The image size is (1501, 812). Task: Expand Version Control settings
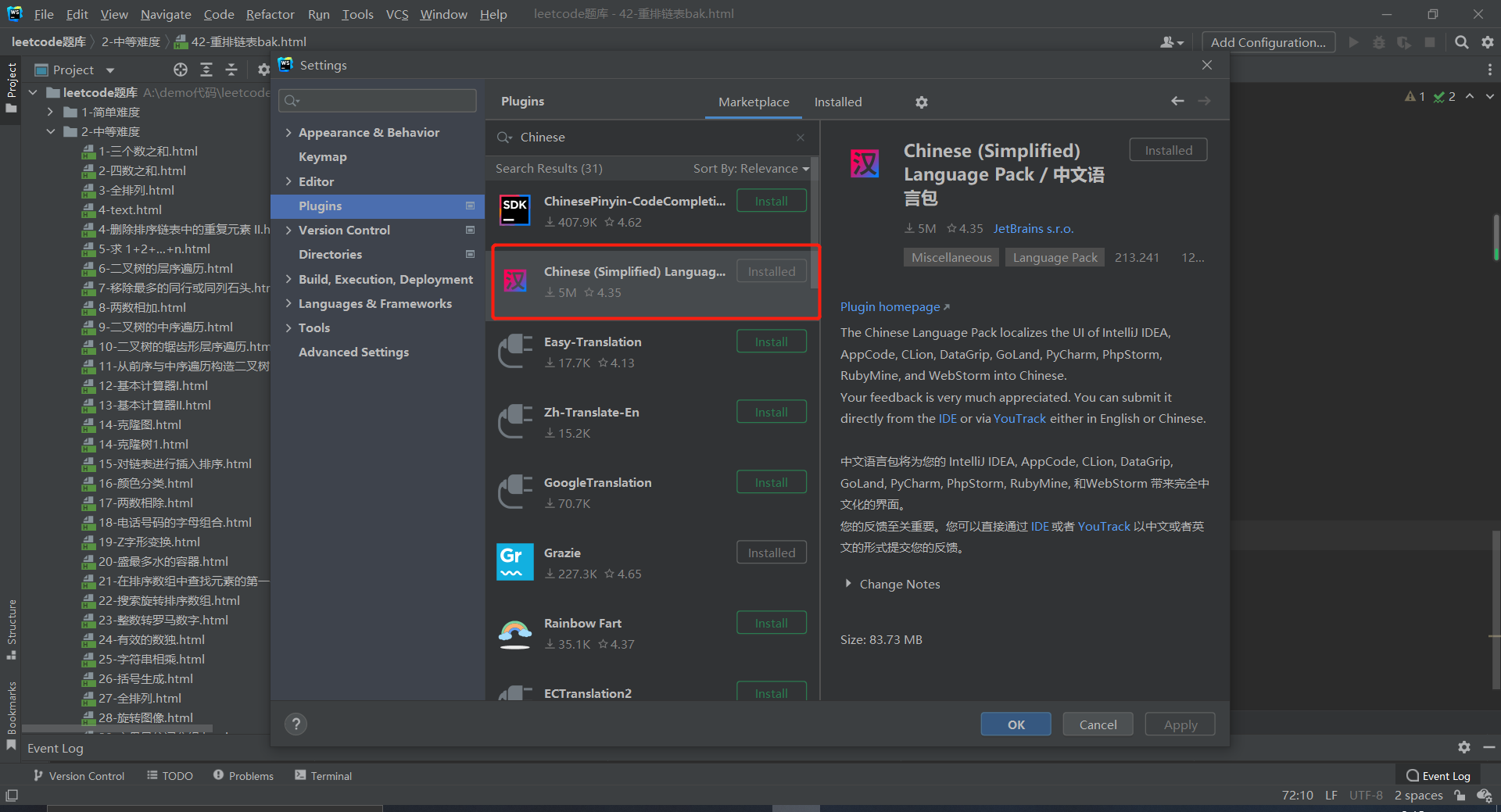tap(288, 230)
